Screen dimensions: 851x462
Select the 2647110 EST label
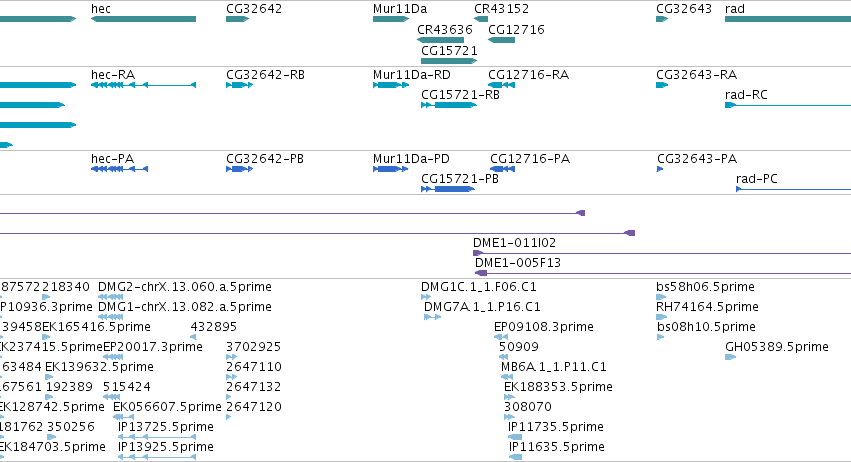[x=254, y=366]
